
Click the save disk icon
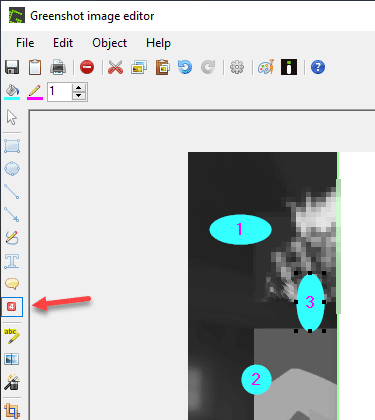pos(12,67)
